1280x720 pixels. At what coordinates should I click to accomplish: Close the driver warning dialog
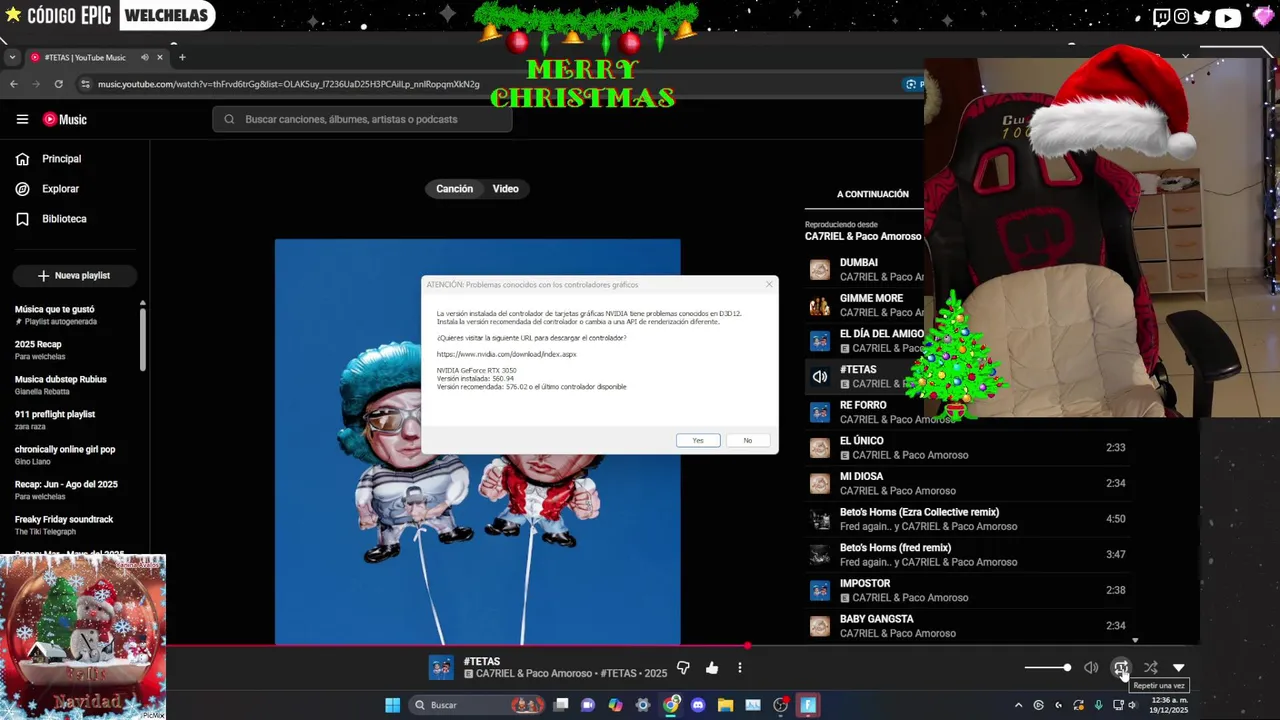coord(769,285)
